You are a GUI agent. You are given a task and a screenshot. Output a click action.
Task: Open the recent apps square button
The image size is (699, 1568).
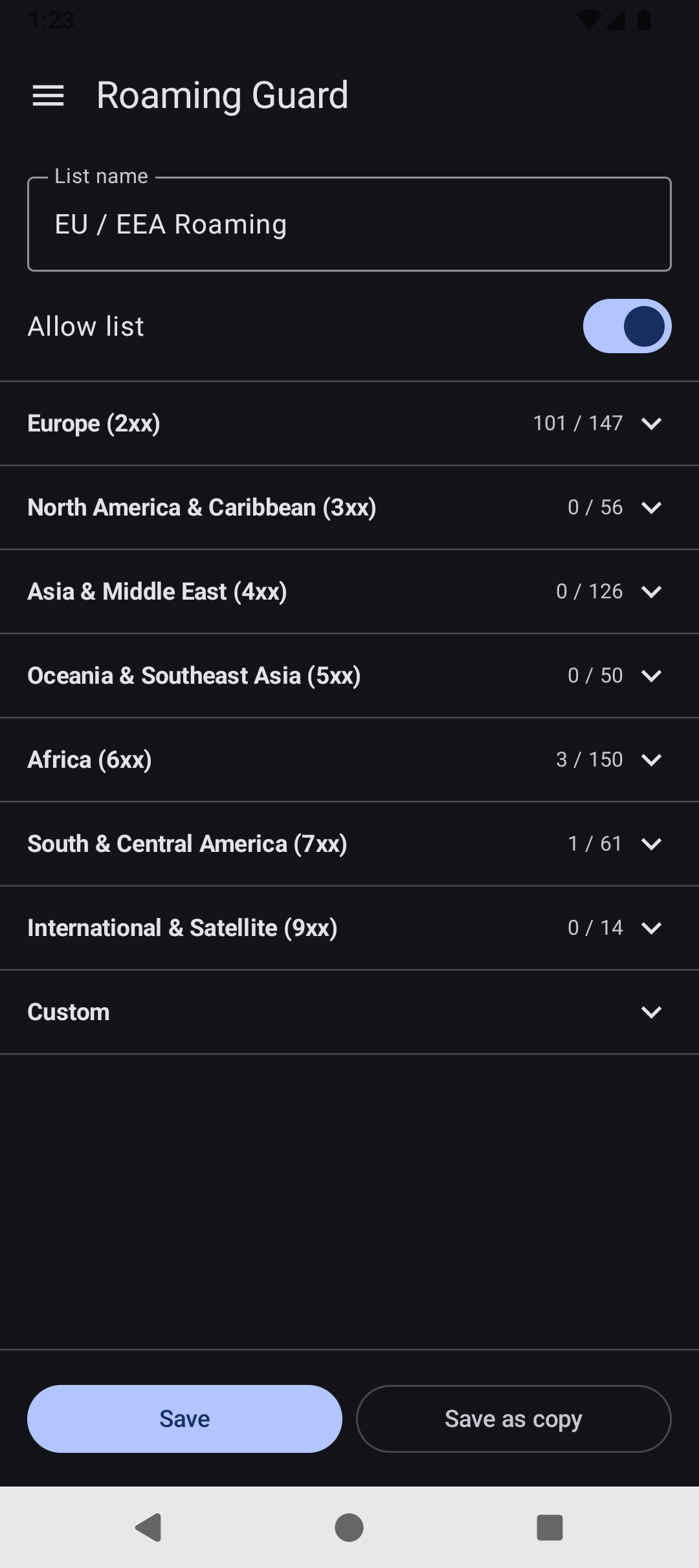[x=549, y=1527]
